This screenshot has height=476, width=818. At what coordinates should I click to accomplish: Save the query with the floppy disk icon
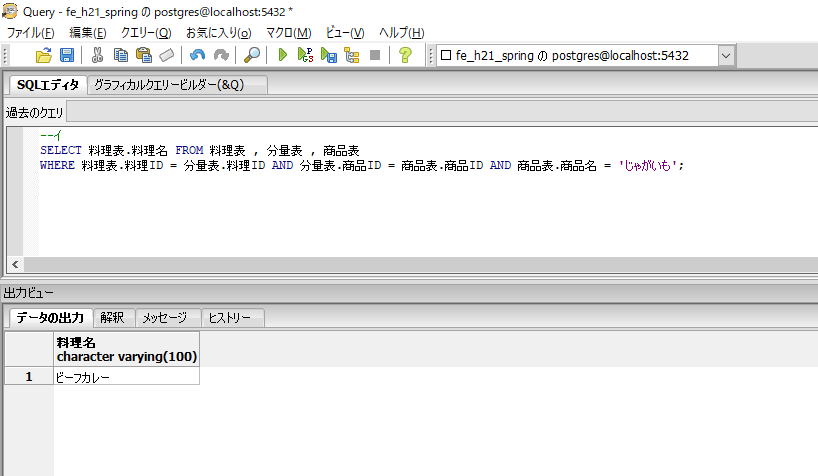[x=67, y=56]
